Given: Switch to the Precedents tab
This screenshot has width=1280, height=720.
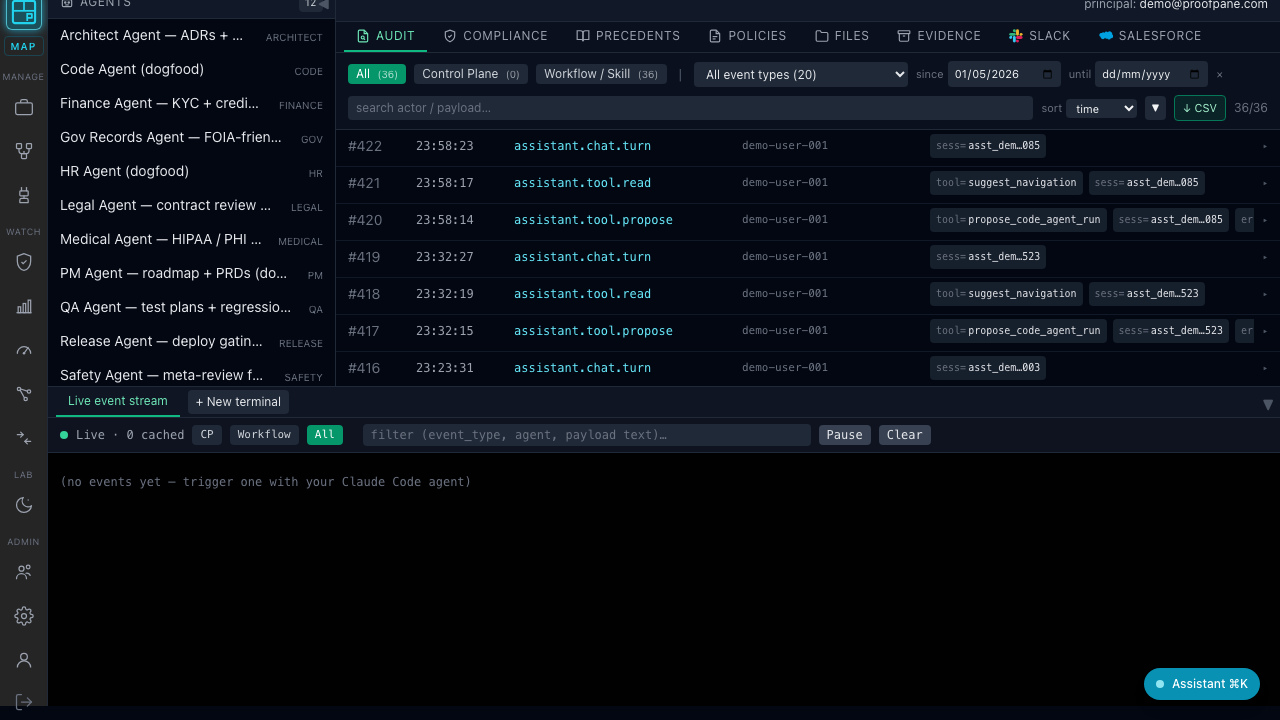Looking at the screenshot, I should coord(628,36).
